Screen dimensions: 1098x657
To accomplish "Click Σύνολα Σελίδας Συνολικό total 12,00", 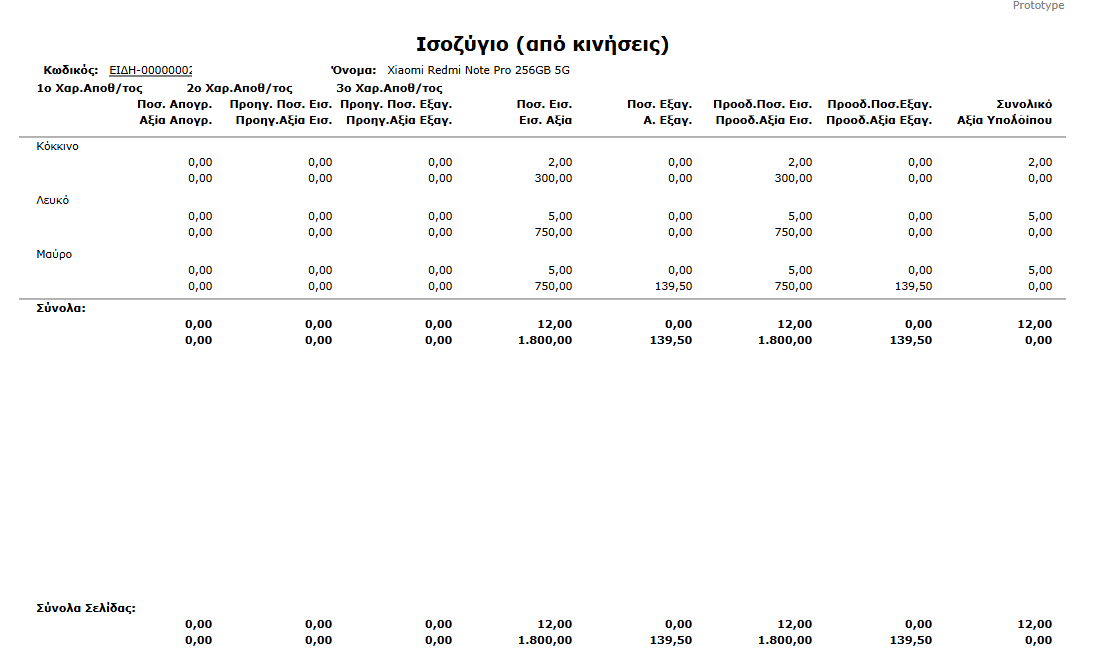I will pos(1034,624).
